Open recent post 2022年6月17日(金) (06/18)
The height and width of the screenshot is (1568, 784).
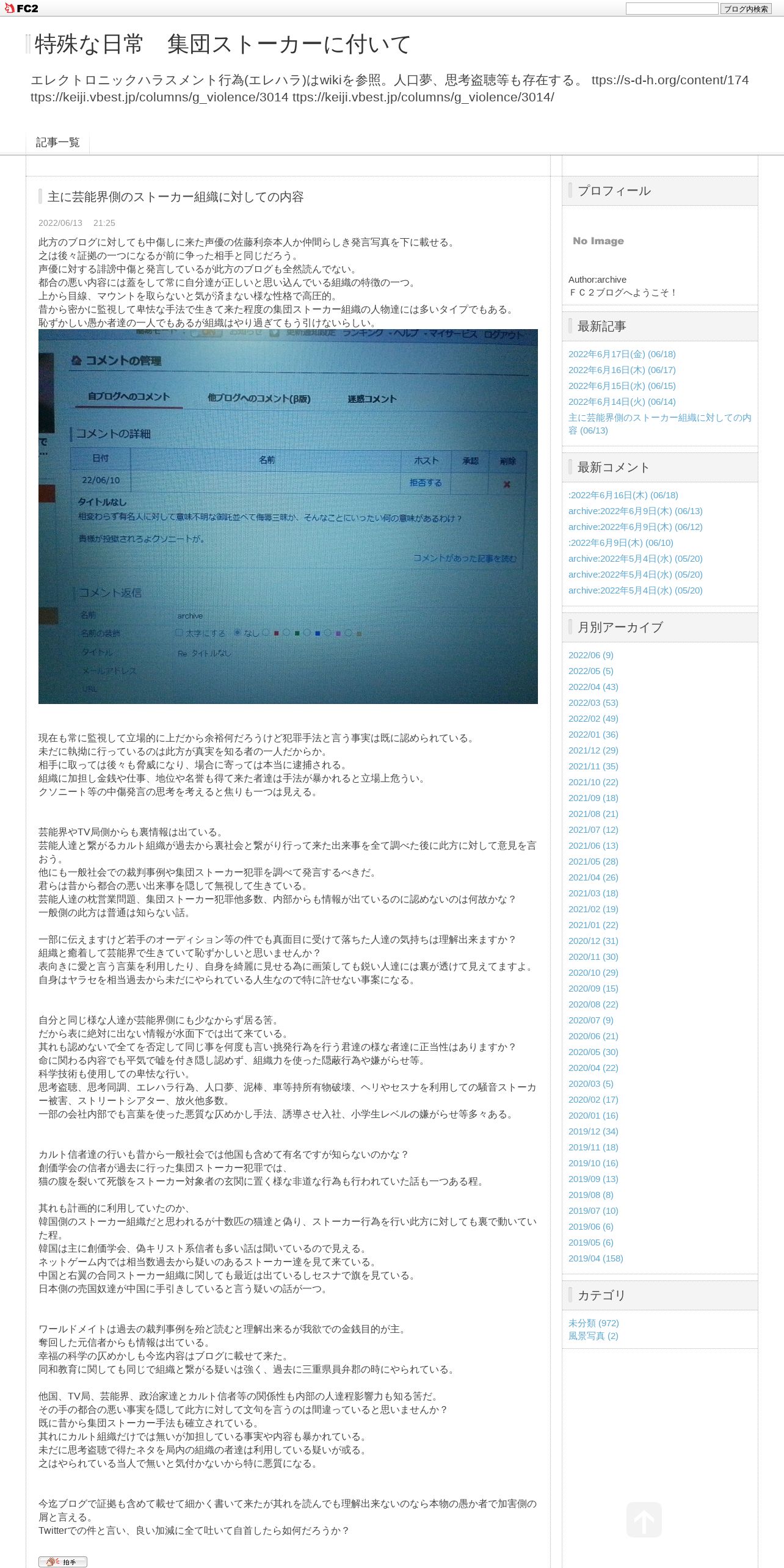[x=622, y=354]
